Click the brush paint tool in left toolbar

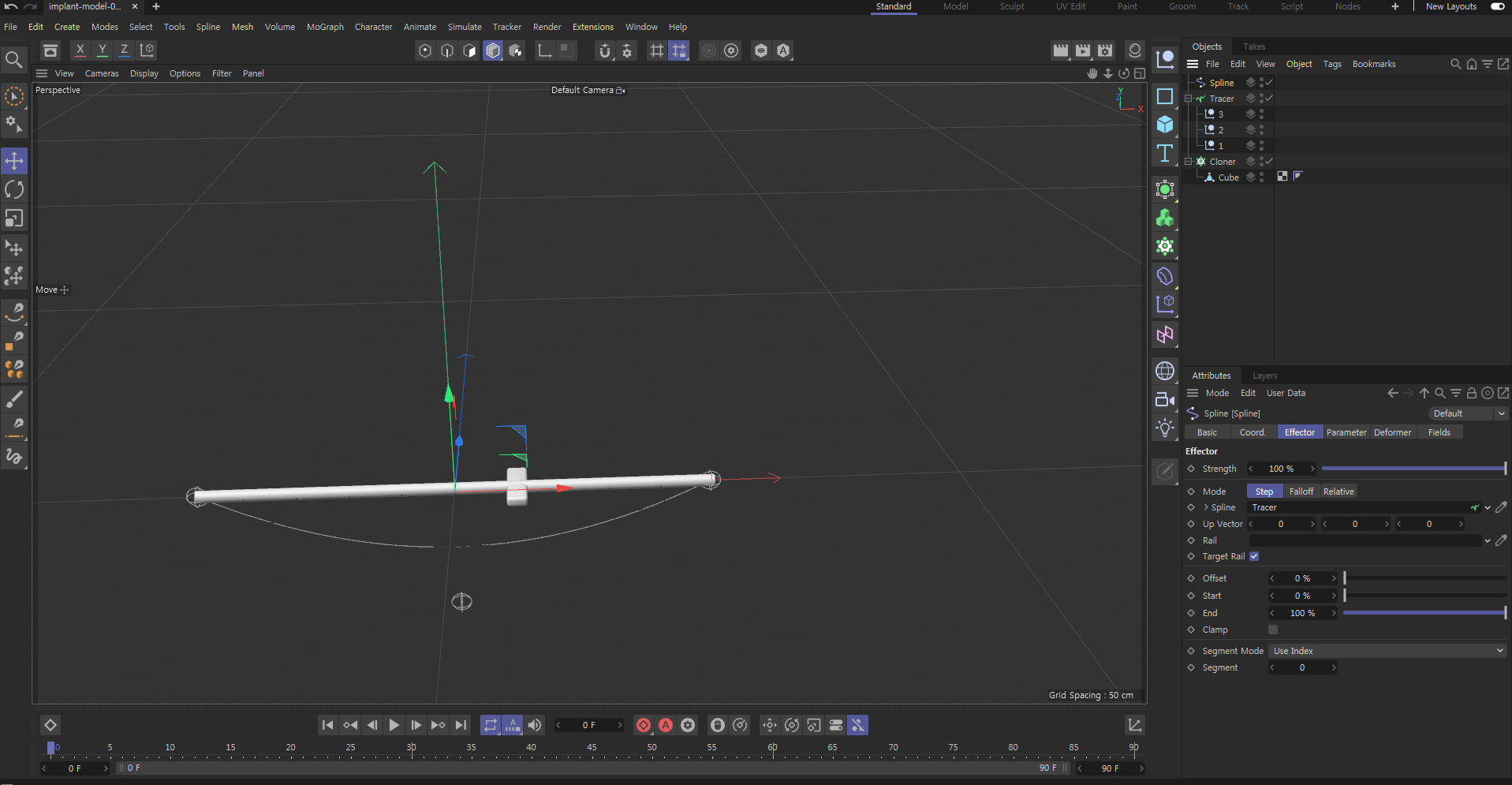tap(14, 399)
